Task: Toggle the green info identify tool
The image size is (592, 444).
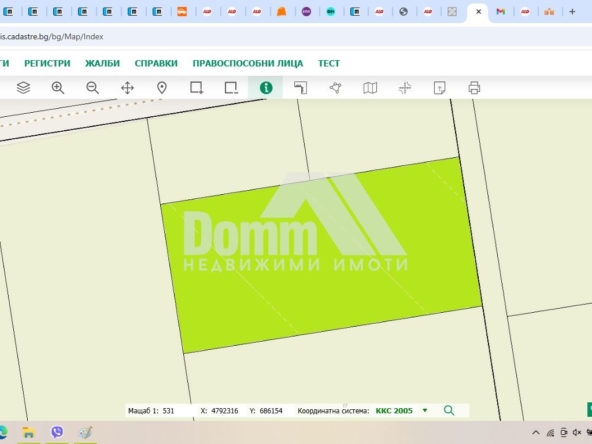Action: 266,88
